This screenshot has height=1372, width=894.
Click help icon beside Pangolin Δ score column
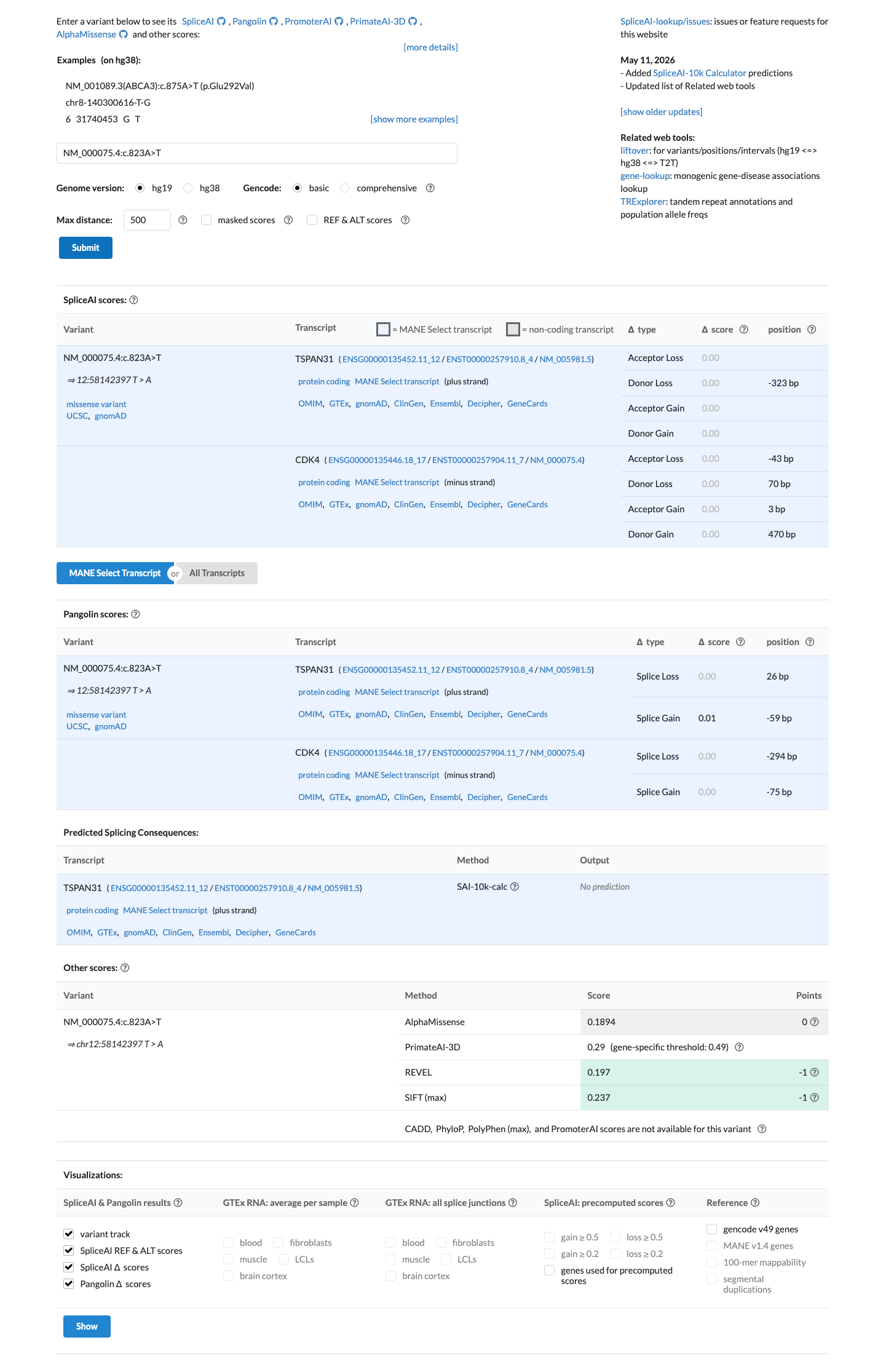(x=740, y=642)
